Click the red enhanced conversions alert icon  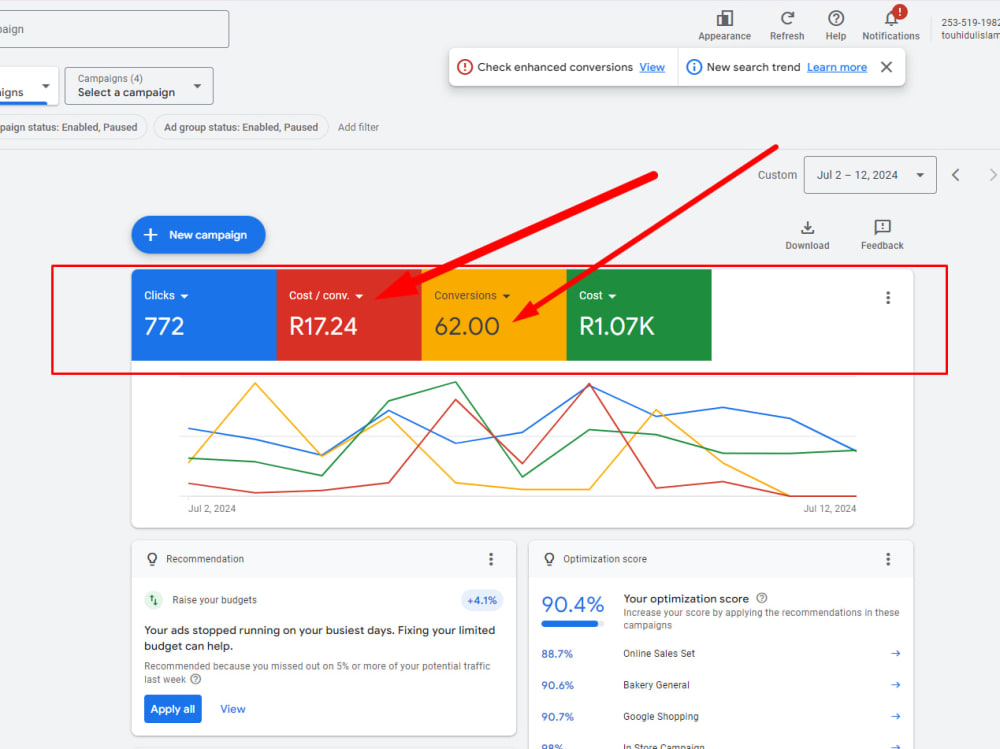click(465, 67)
